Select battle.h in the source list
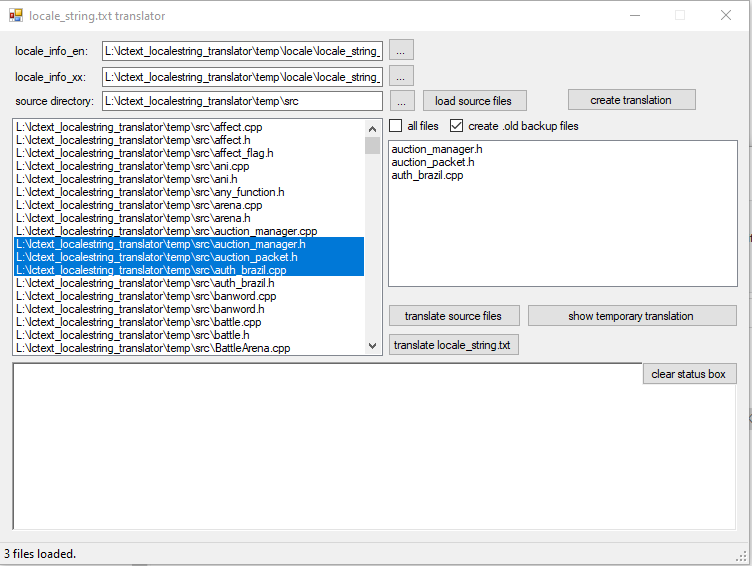This screenshot has width=752, height=566. tap(189, 335)
